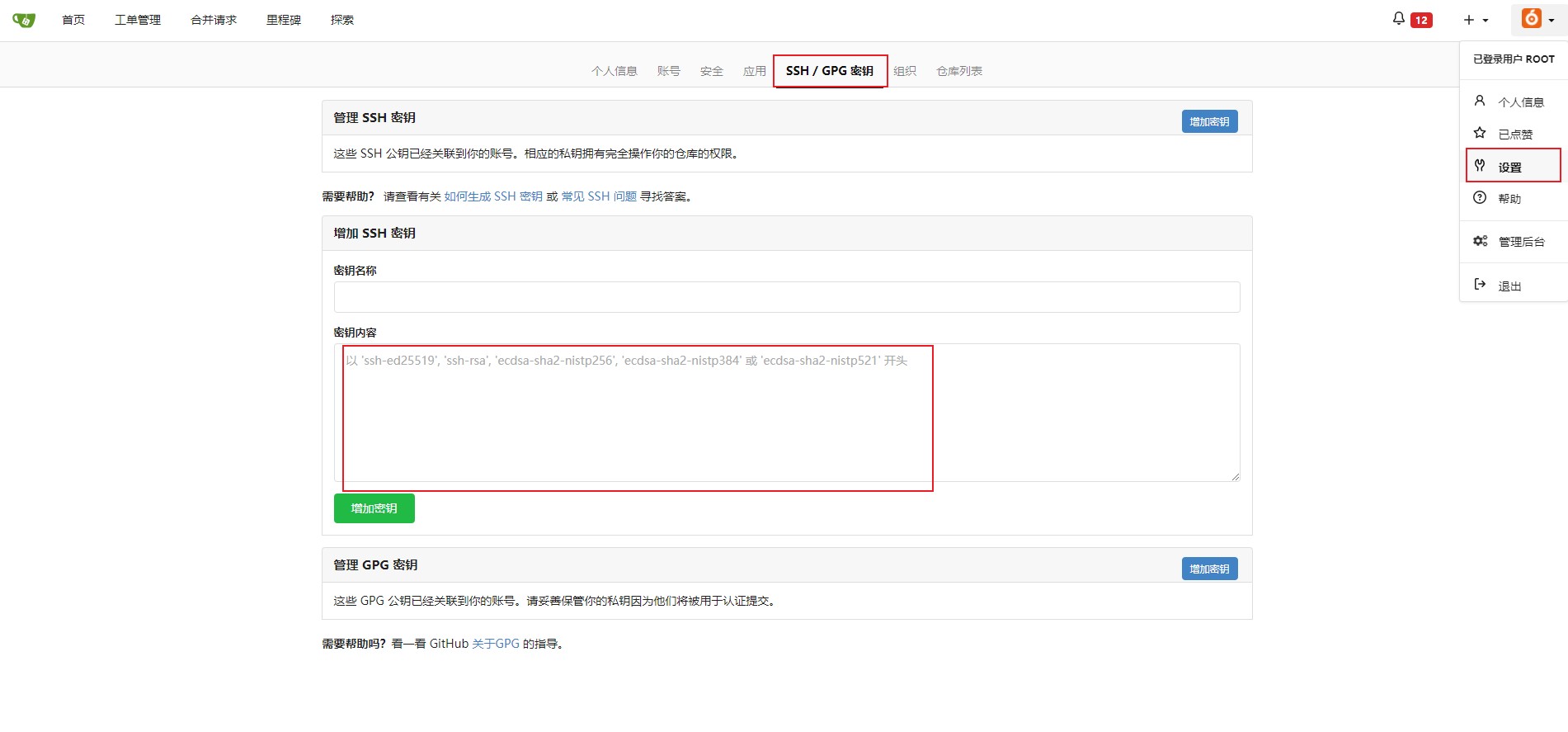This screenshot has height=732, width=1568.
Task: Select 设置 in user dropdown menu
Action: point(1514,166)
